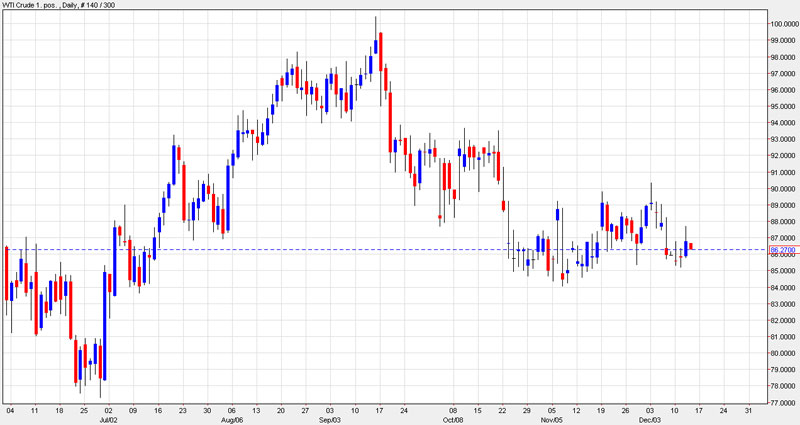Viewport: 800px width, 425px height.
Task: Select the 16 date axis label
Action: coord(158,411)
